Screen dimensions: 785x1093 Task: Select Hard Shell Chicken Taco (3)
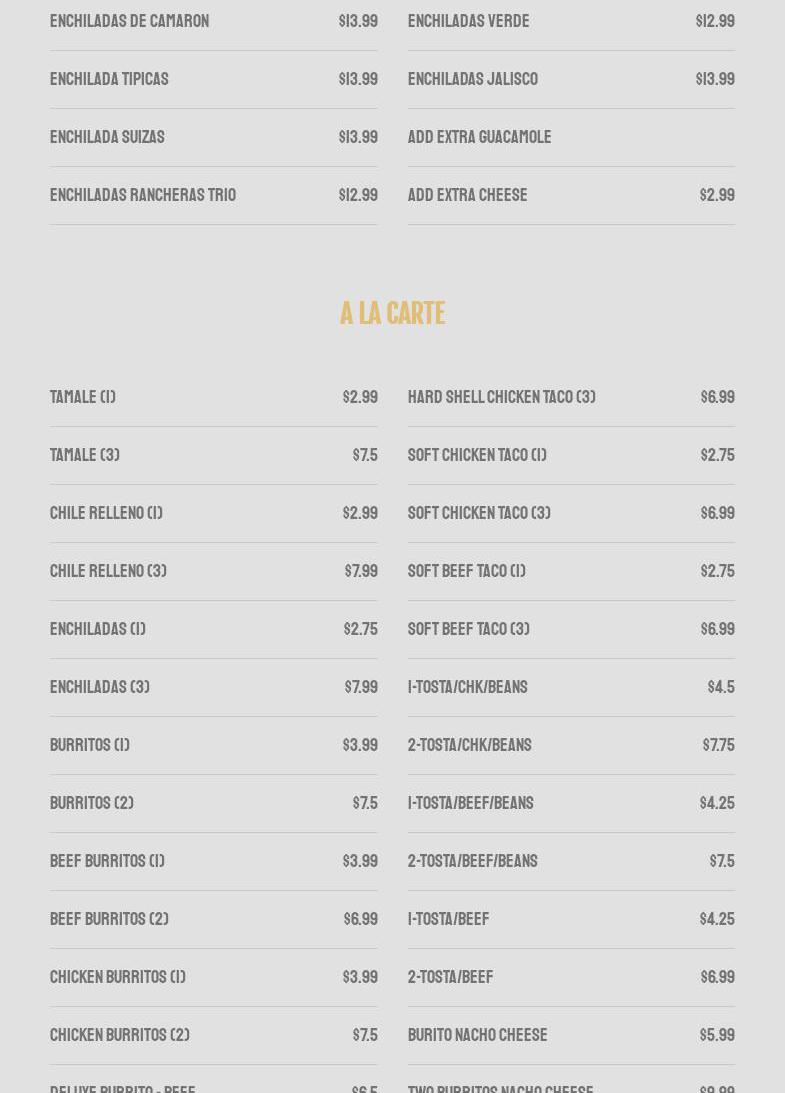click(x=501, y=397)
